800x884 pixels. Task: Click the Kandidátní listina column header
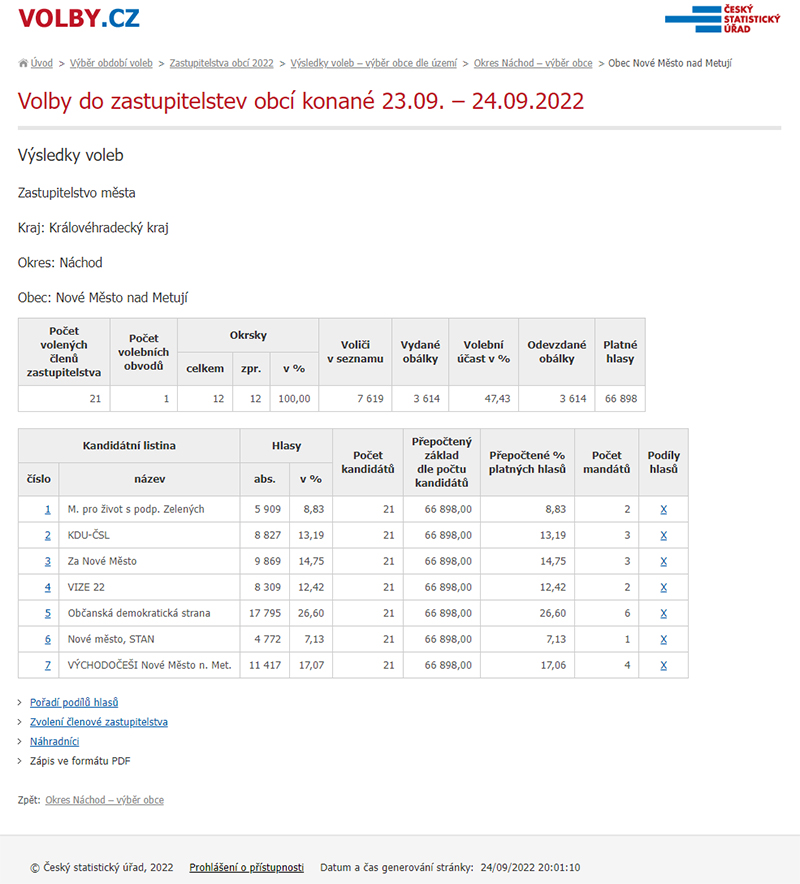[x=129, y=445]
